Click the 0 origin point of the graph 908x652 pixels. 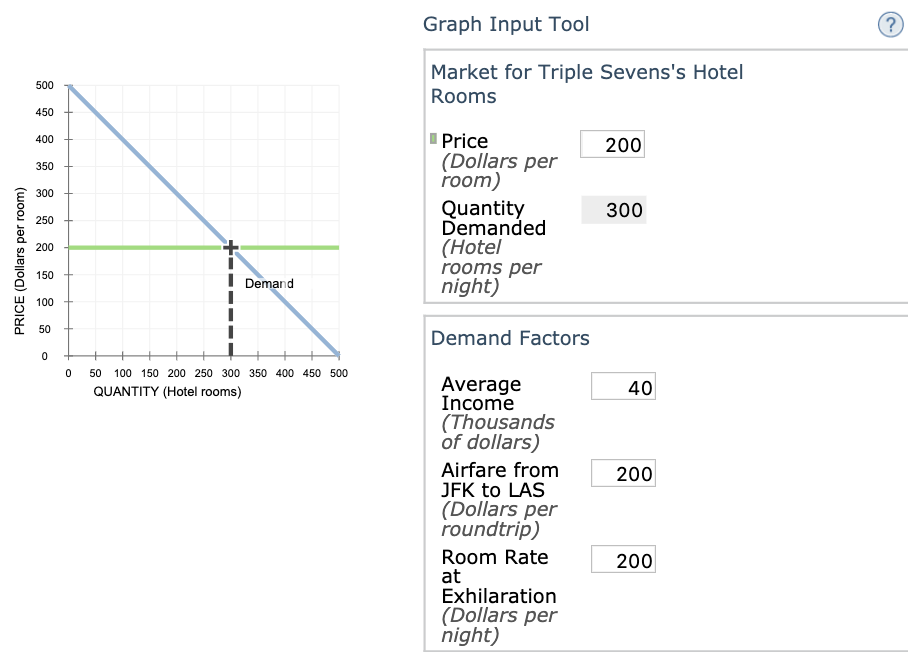[x=67, y=356]
